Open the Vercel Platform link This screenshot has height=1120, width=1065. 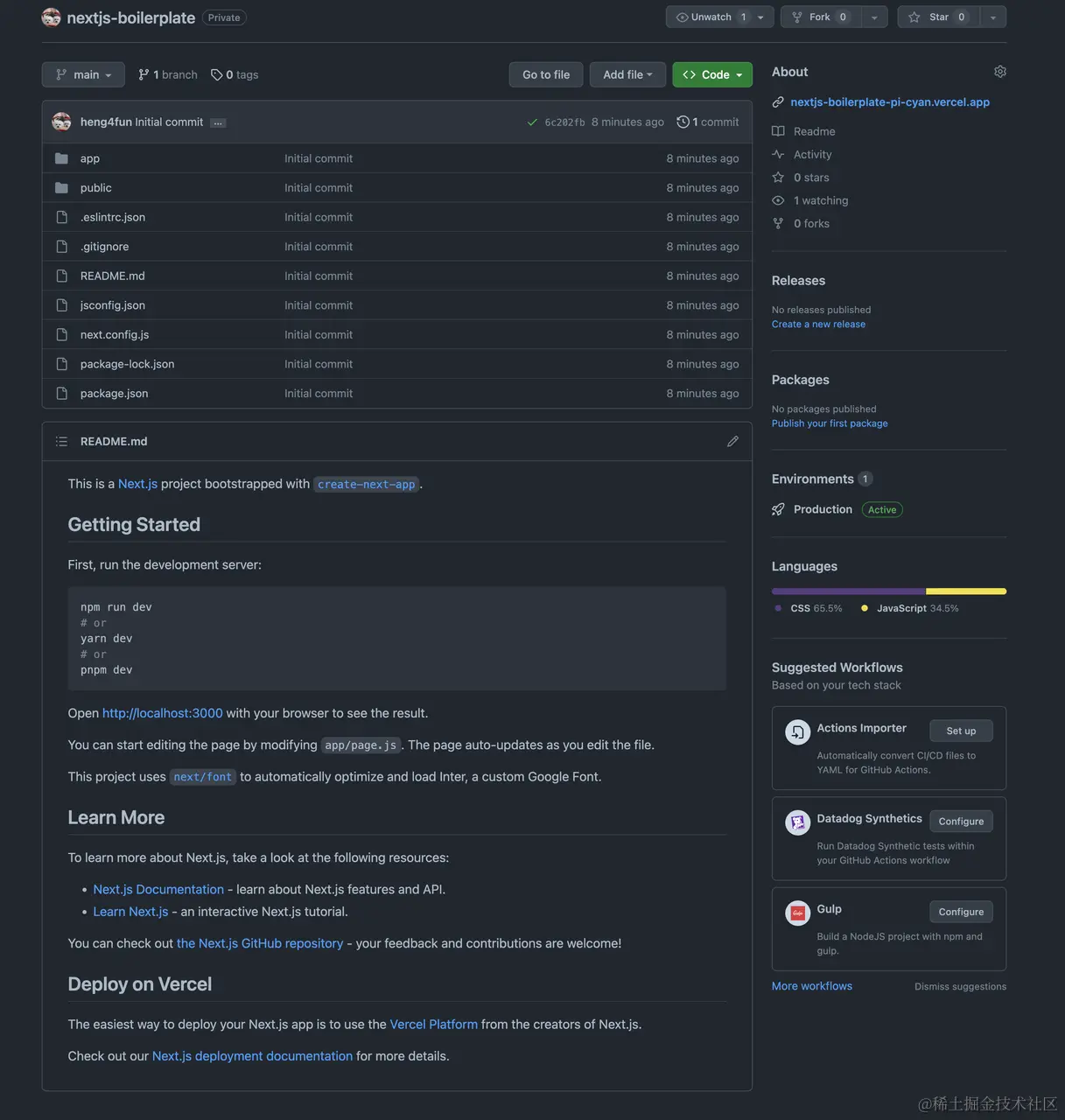(x=434, y=1025)
